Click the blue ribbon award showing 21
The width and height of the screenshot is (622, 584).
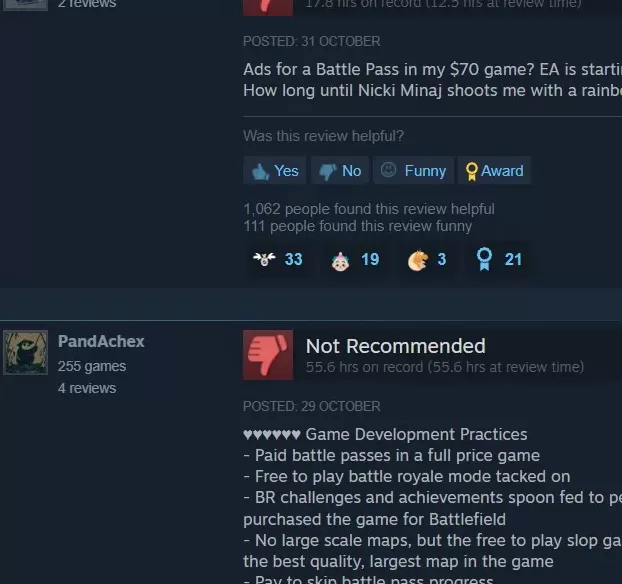(x=499, y=259)
